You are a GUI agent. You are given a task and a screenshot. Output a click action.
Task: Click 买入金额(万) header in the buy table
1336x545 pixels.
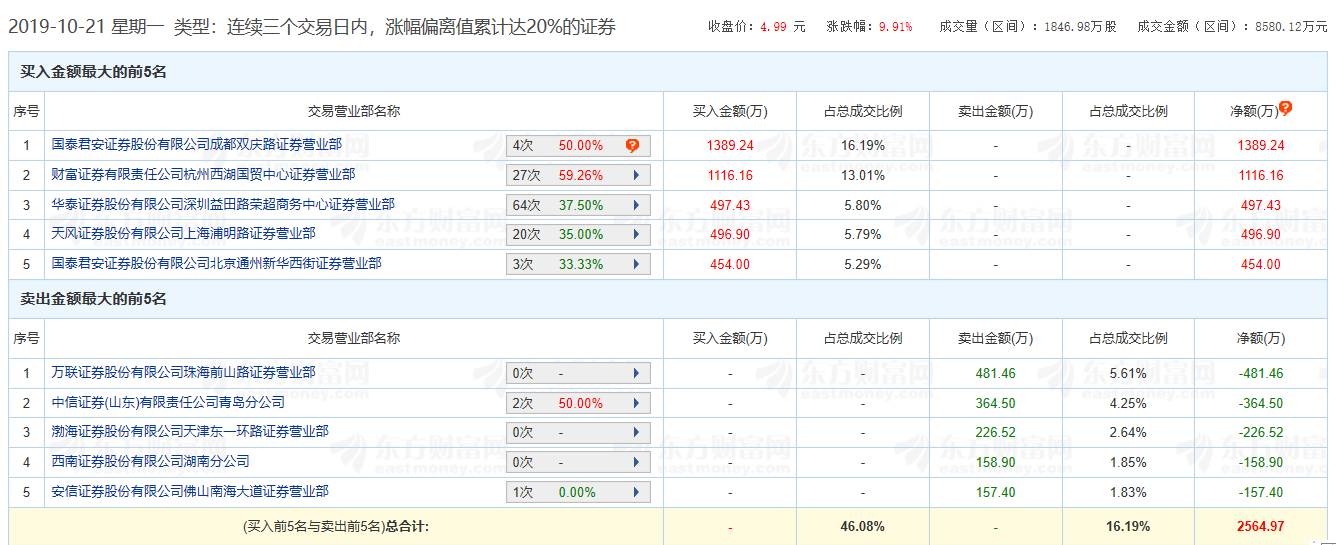730,111
